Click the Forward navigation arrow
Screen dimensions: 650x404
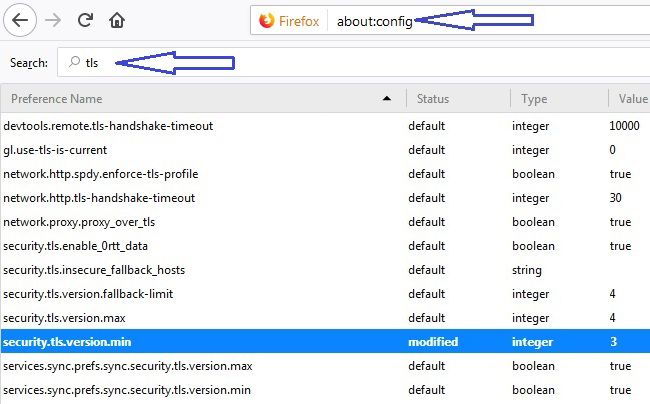(53, 20)
